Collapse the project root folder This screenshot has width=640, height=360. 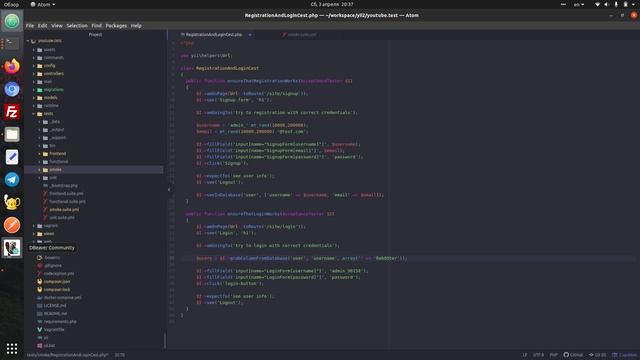(28, 41)
